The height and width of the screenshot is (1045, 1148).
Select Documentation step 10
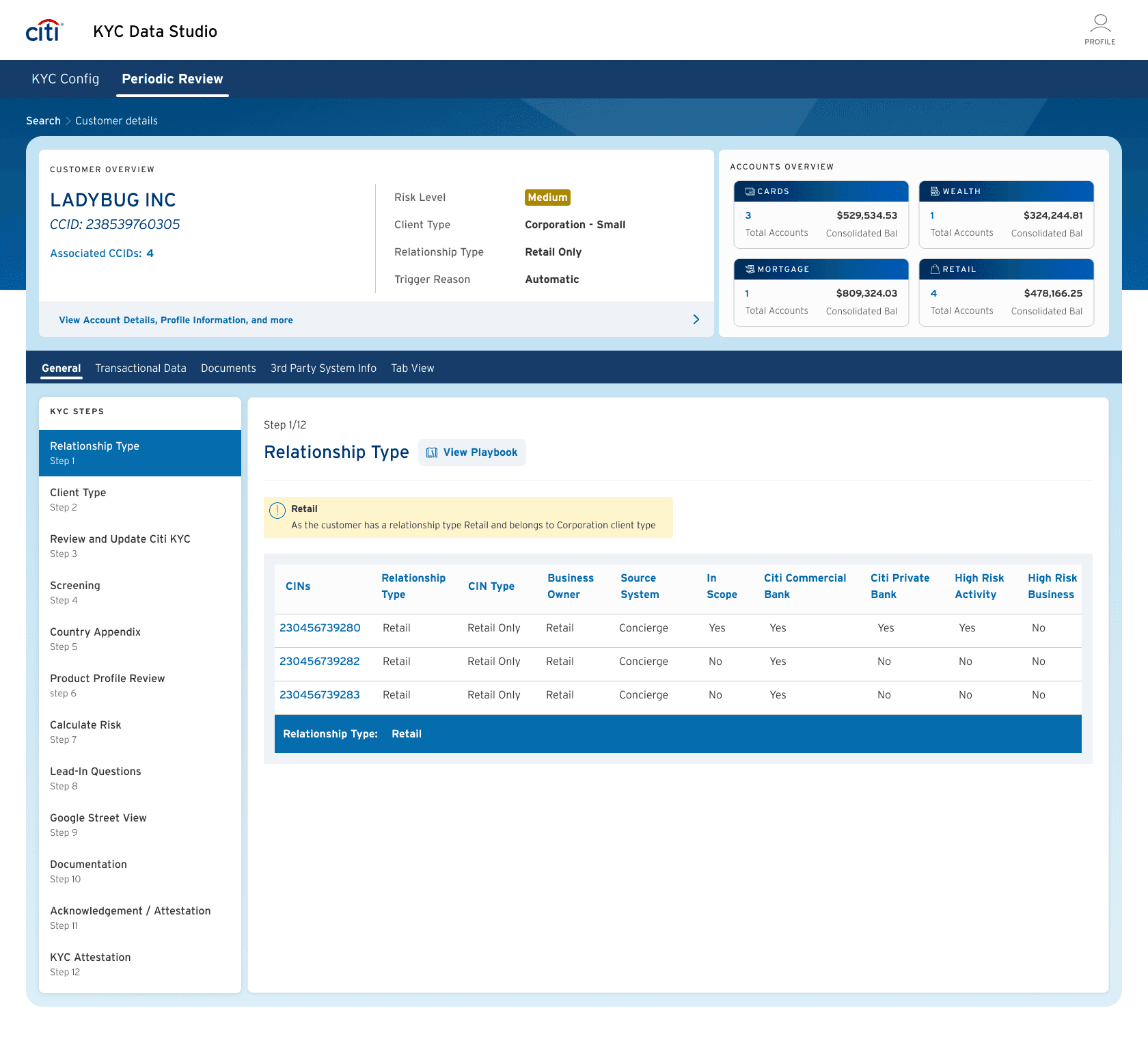pyautogui.click(x=140, y=871)
